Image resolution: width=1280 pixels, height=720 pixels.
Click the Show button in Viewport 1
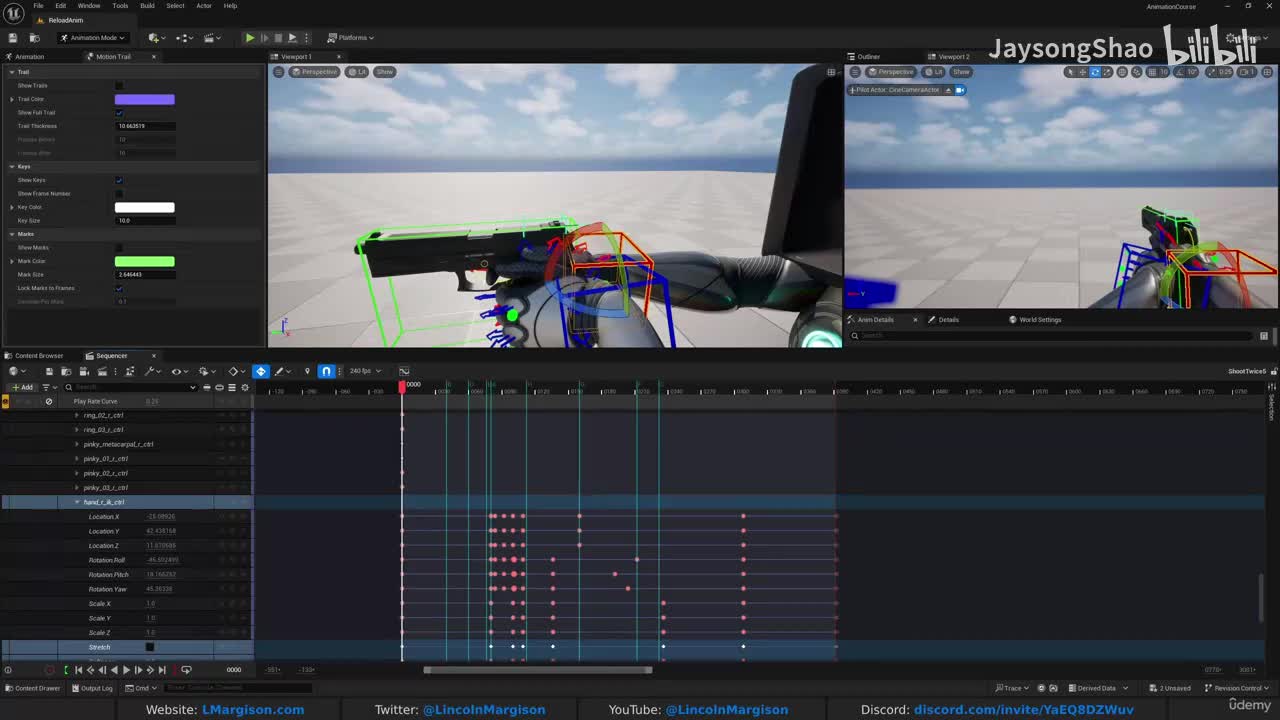(384, 72)
